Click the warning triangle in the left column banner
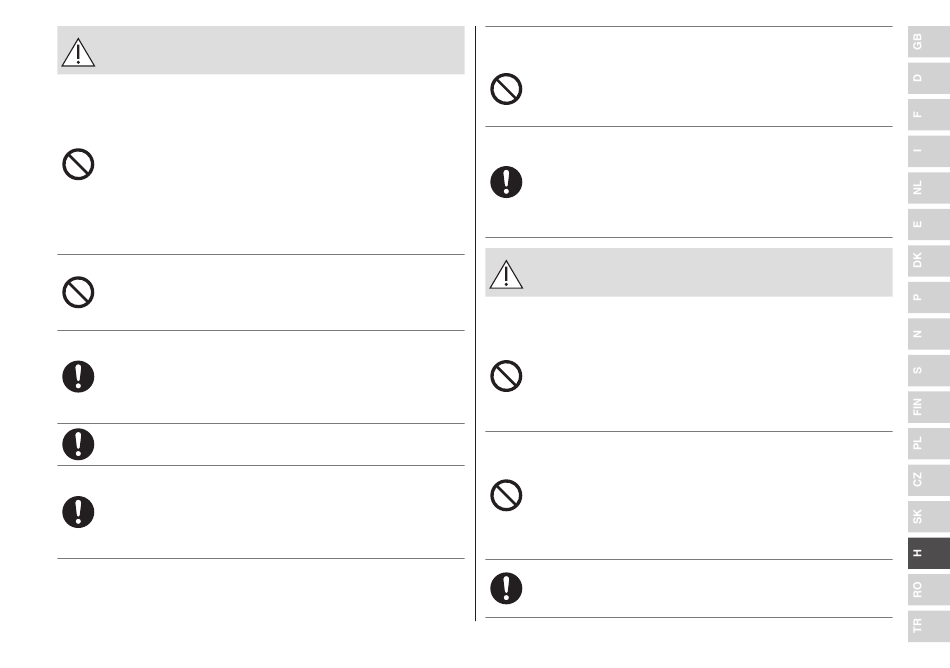Viewport: 950px width, 668px height. [78, 53]
